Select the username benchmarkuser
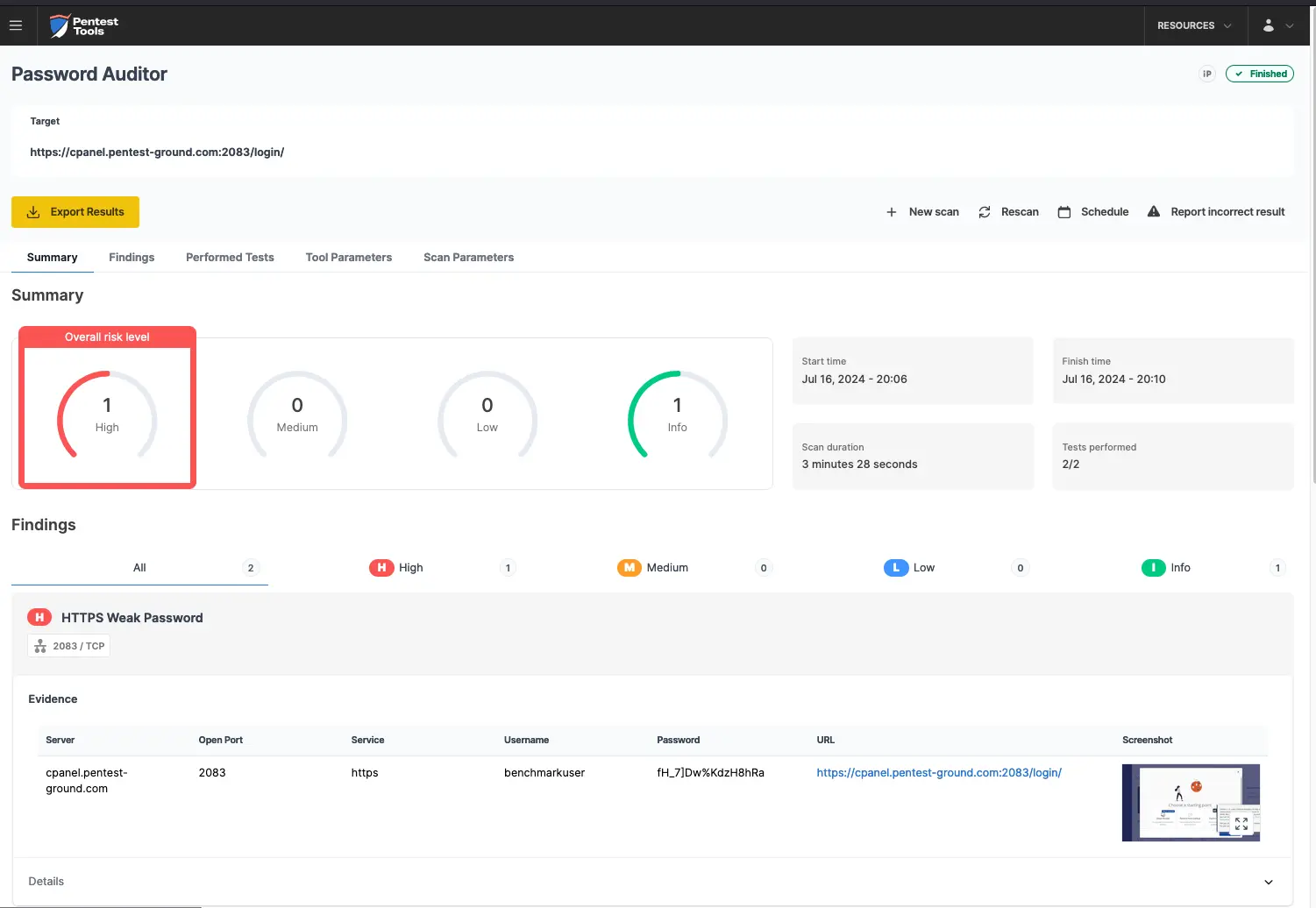1316x908 pixels. pyautogui.click(x=544, y=773)
